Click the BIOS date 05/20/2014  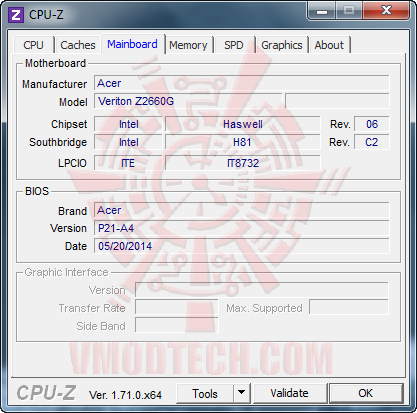242,246
